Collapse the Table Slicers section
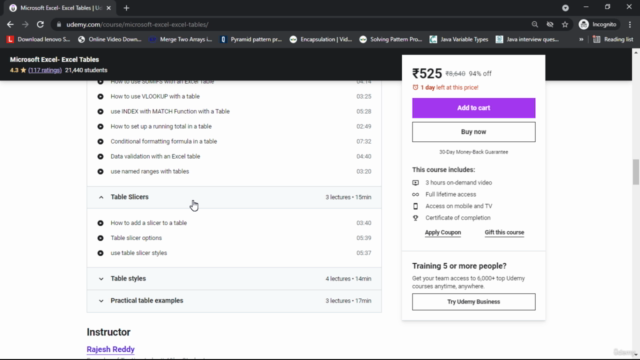 (x=234, y=197)
